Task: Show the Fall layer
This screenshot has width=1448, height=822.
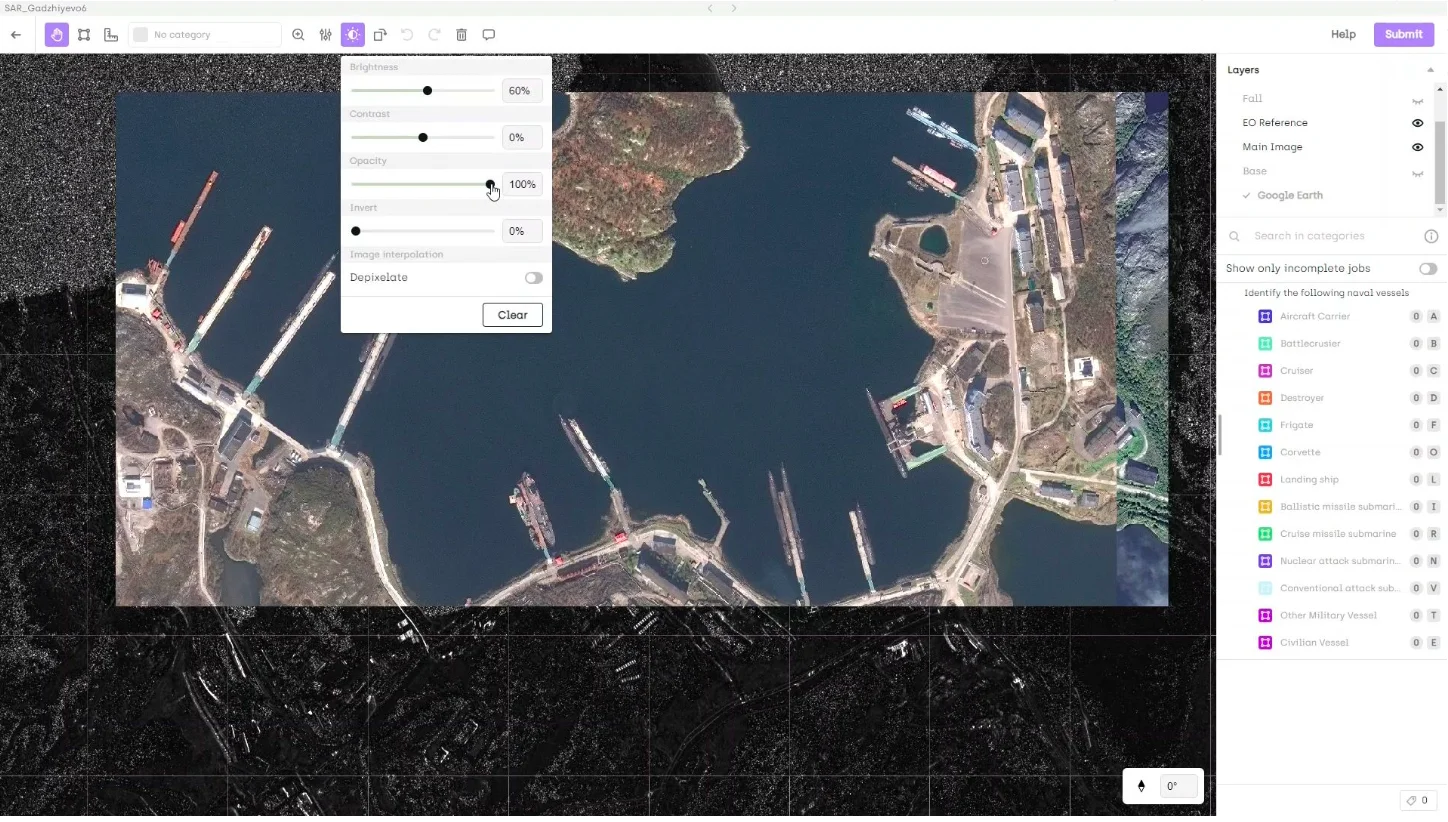Action: [1417, 100]
